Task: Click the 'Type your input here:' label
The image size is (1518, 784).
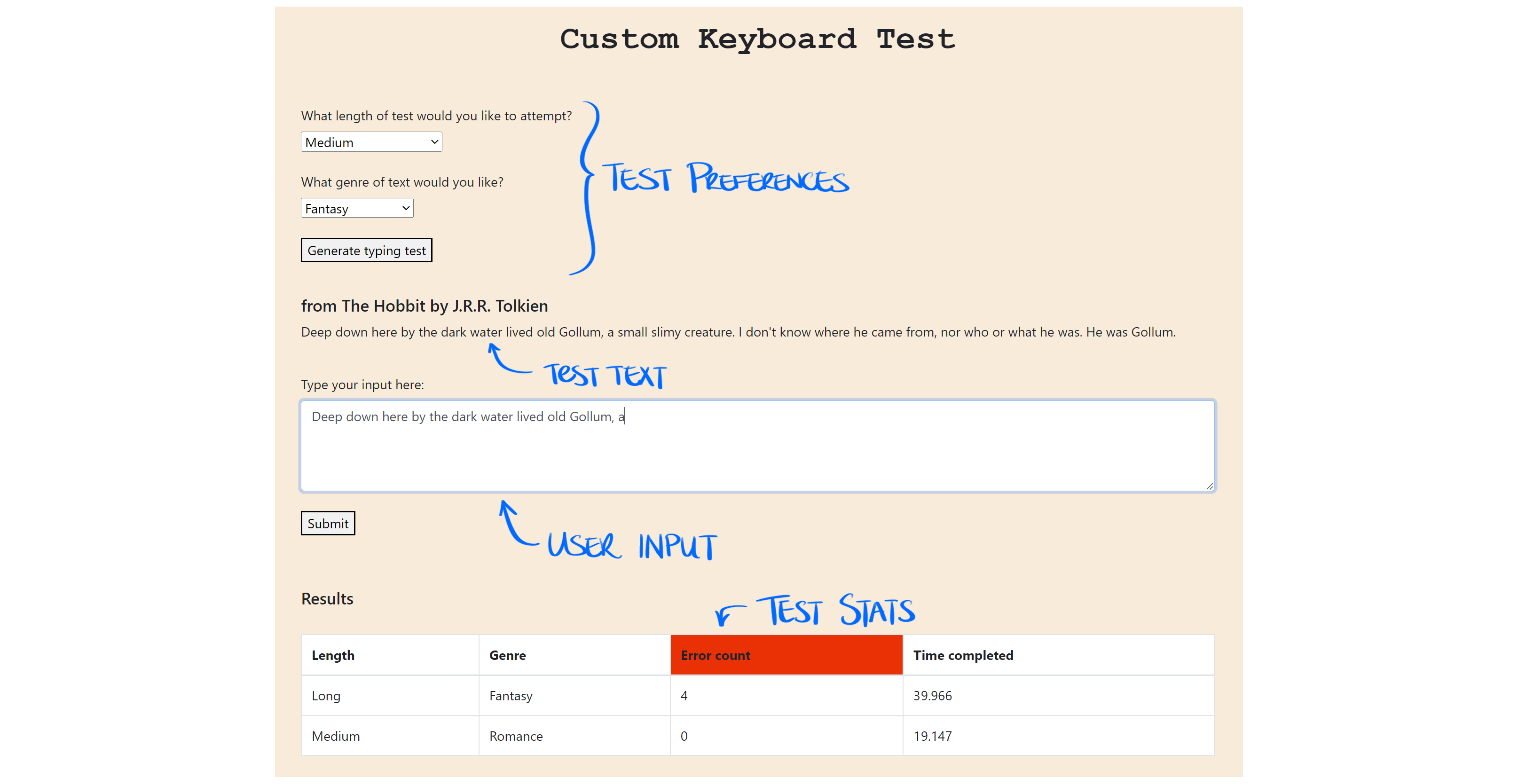Action: (362, 384)
